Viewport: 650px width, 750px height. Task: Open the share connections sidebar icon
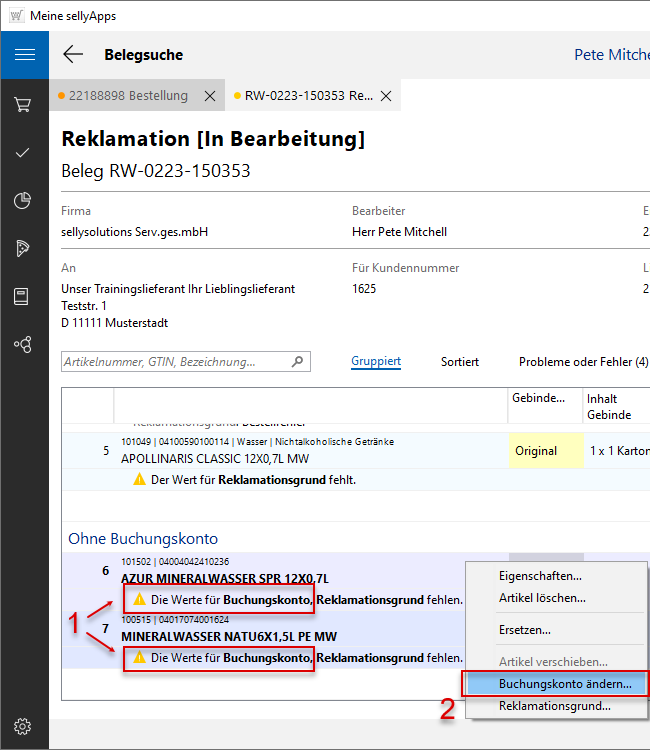tap(24, 345)
